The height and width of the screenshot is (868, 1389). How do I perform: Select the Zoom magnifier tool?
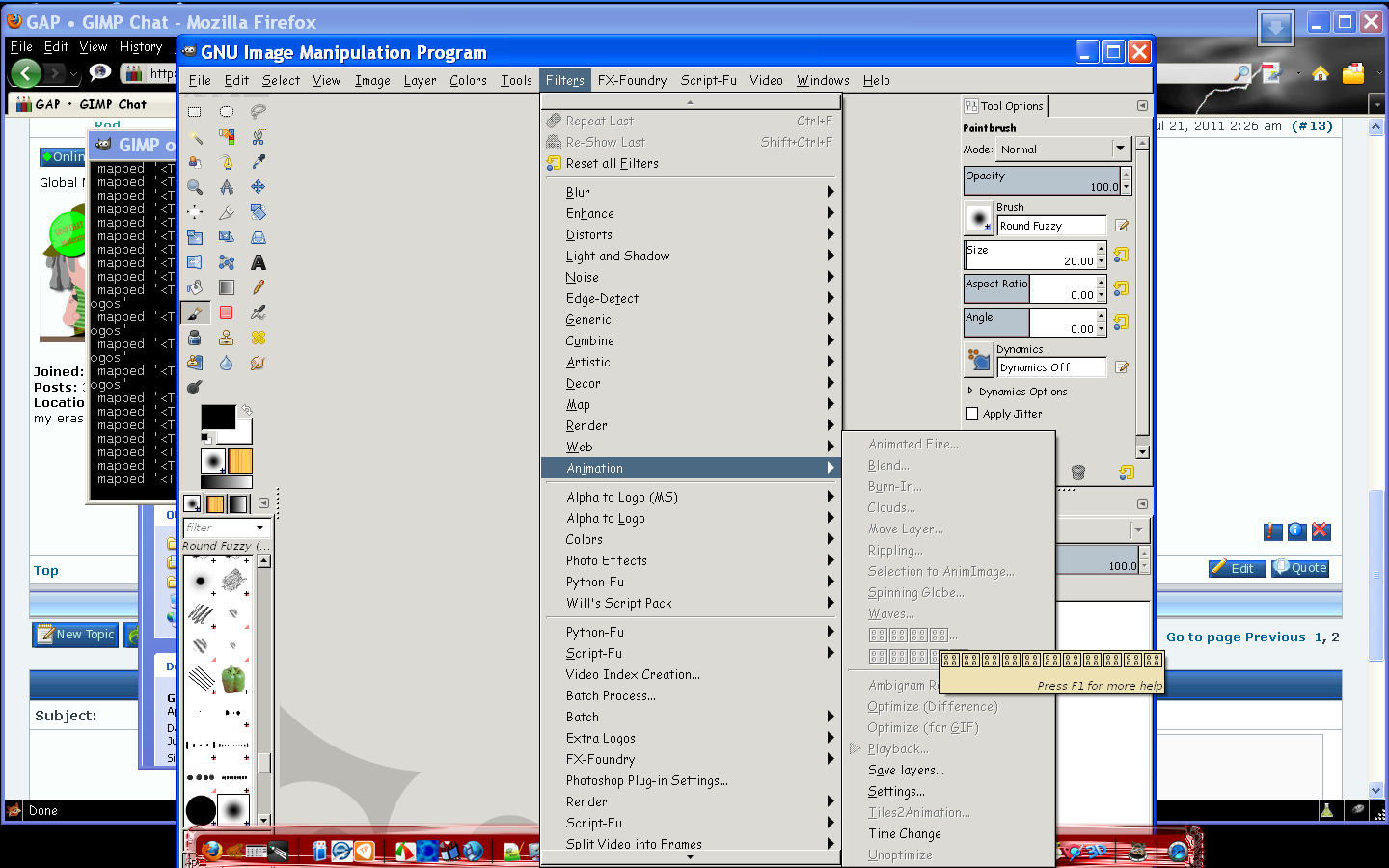pos(195,187)
